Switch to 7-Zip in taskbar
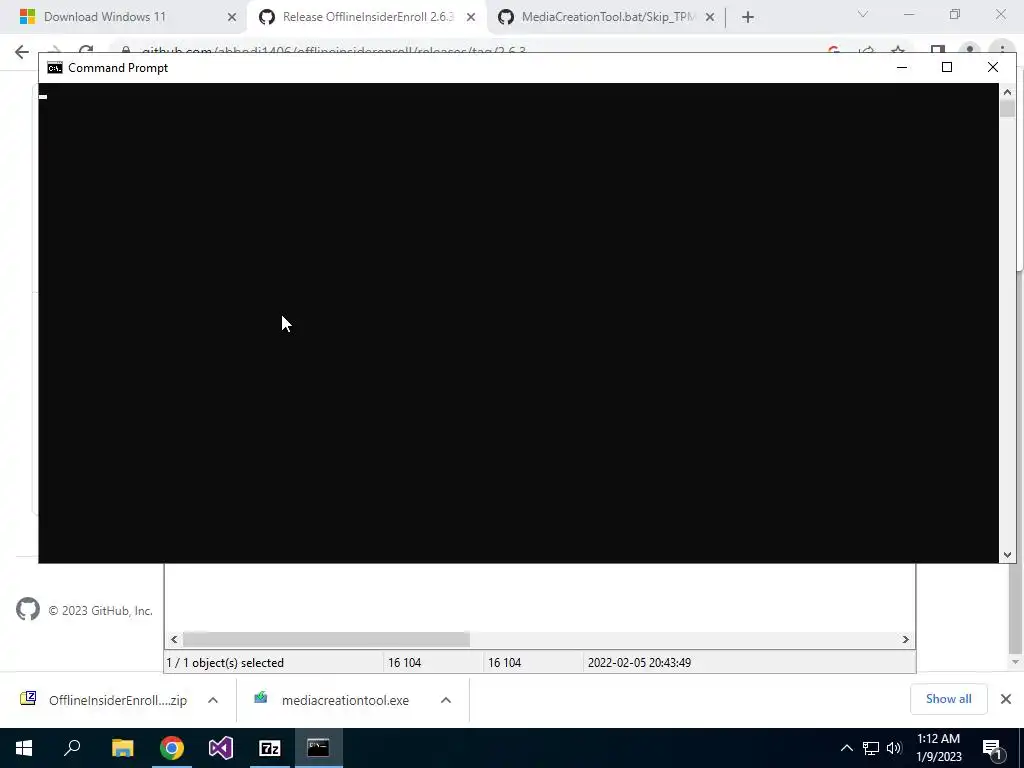 [x=270, y=748]
